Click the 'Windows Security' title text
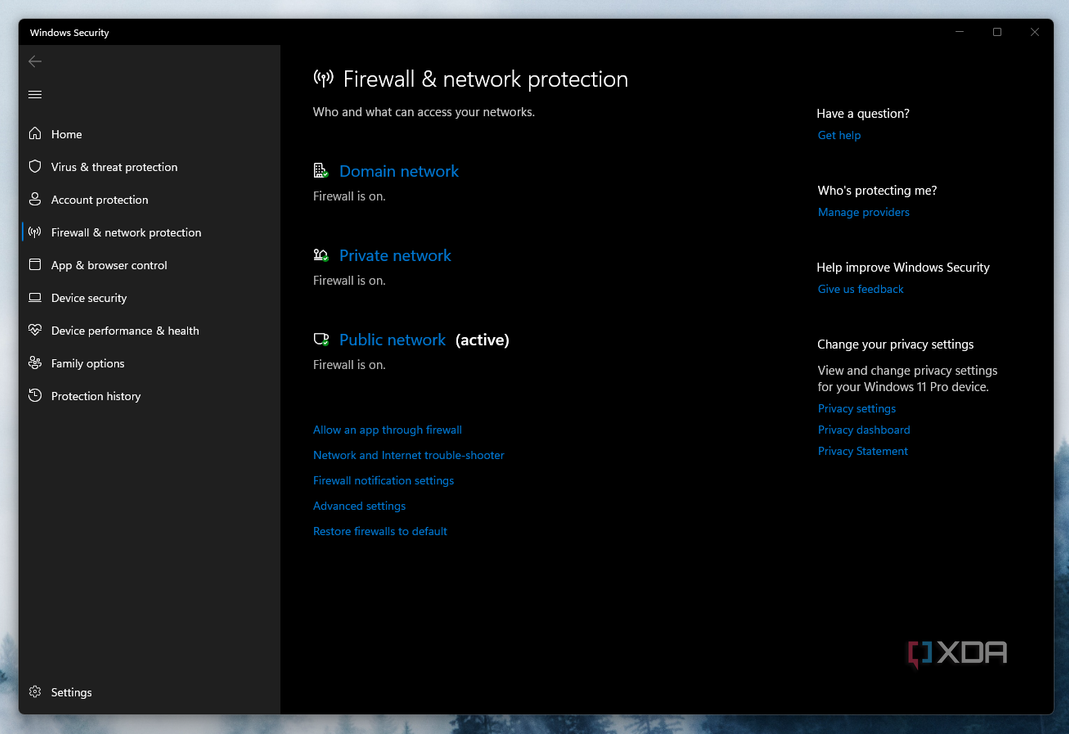 [x=70, y=32]
